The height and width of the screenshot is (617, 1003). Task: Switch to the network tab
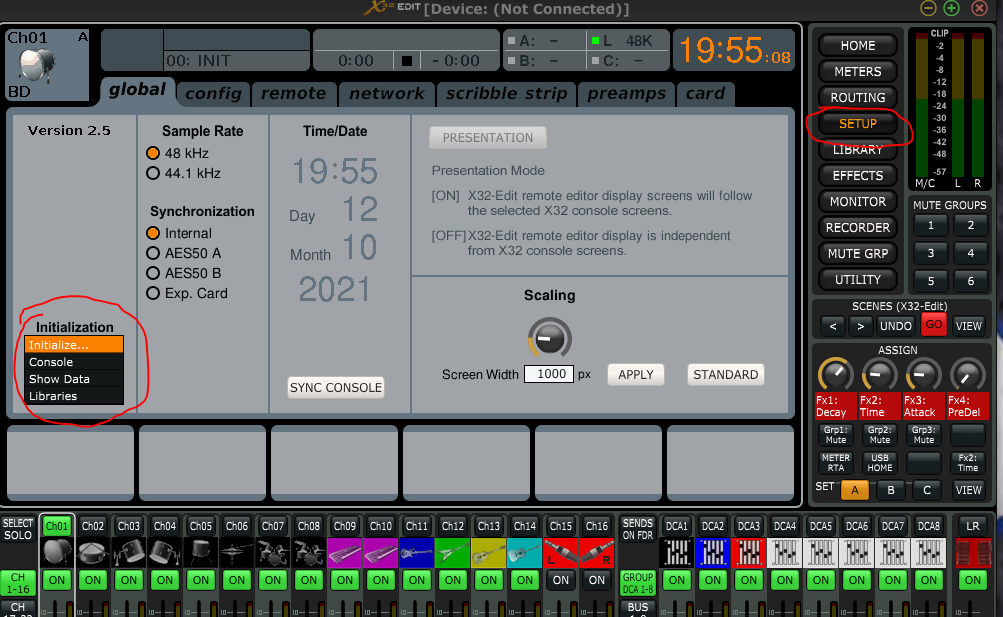pos(386,93)
